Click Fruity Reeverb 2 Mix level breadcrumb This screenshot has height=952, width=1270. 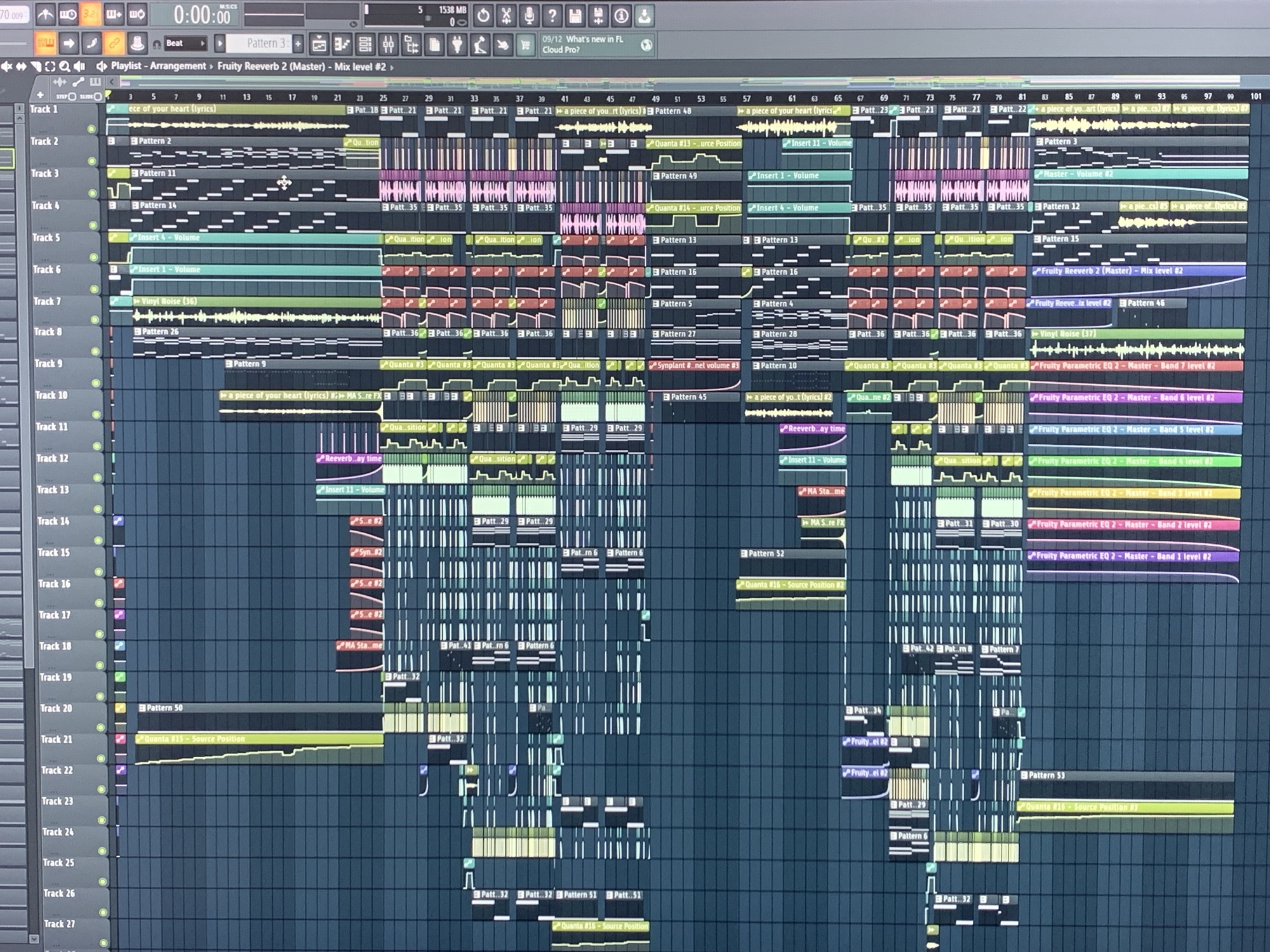point(301,67)
